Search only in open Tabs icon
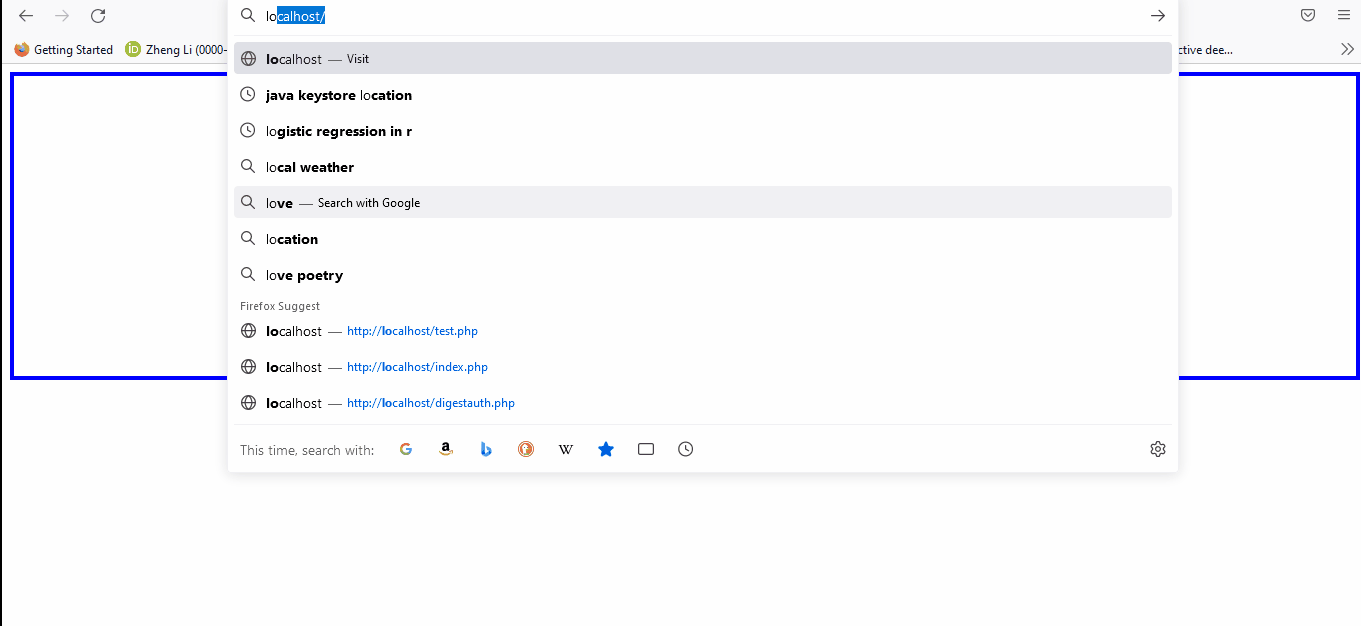 point(646,450)
